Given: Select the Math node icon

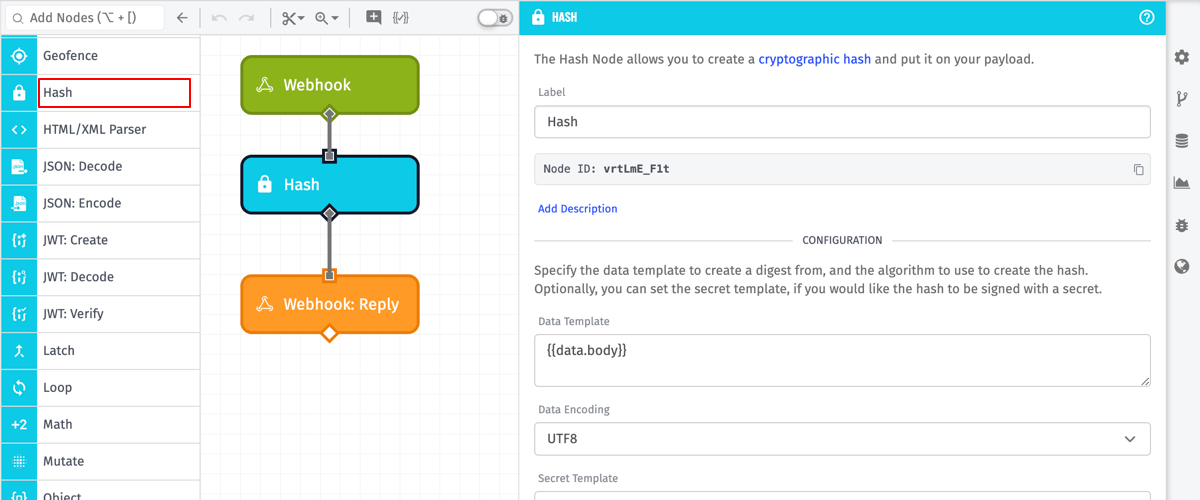Looking at the screenshot, I should coord(19,426).
